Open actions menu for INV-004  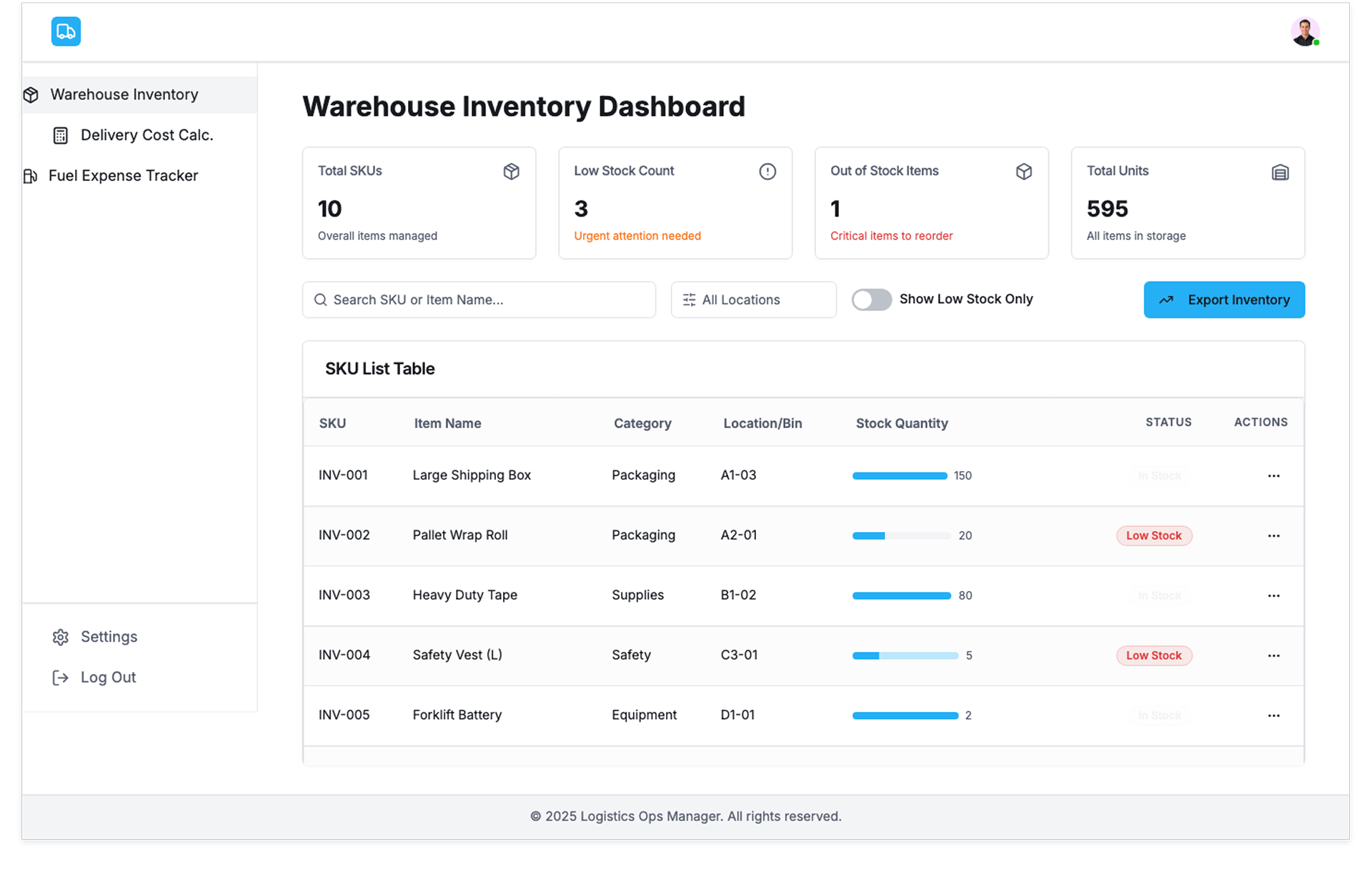pyautogui.click(x=1273, y=655)
